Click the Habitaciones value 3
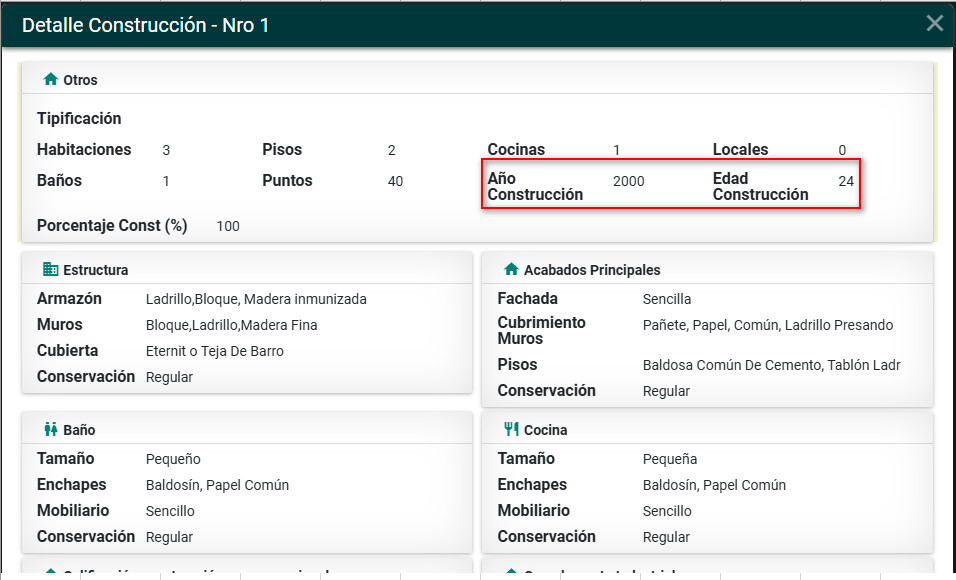The height and width of the screenshot is (580, 956). coord(166,150)
